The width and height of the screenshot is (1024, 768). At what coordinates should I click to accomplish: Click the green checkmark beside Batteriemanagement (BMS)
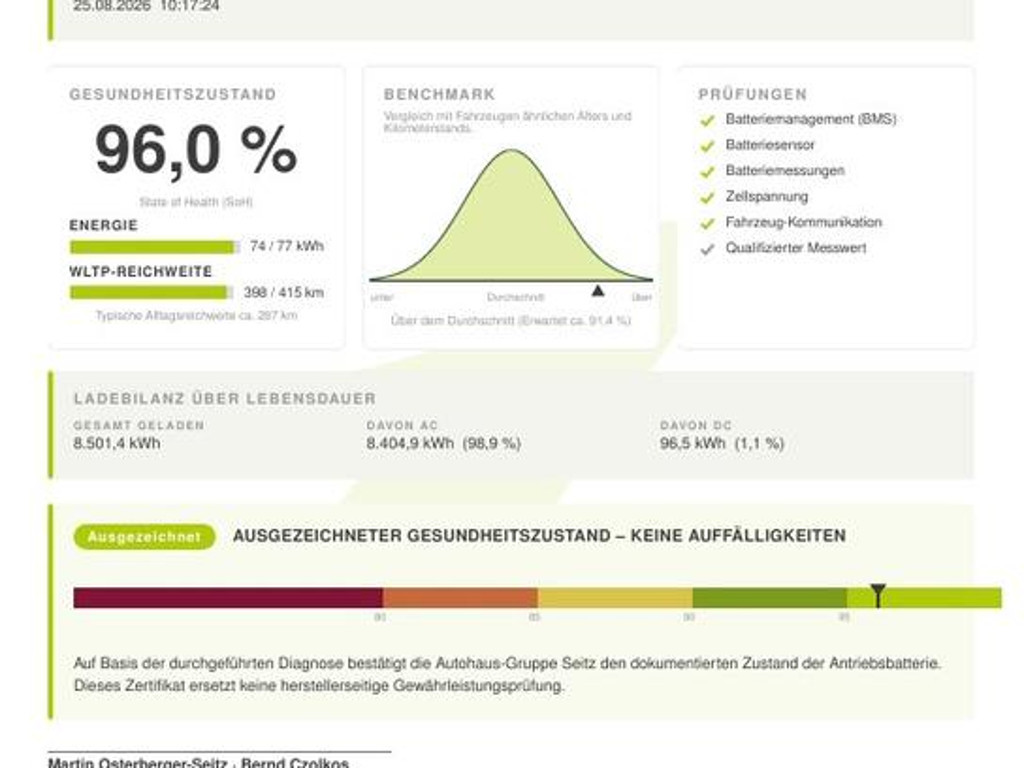tap(707, 121)
